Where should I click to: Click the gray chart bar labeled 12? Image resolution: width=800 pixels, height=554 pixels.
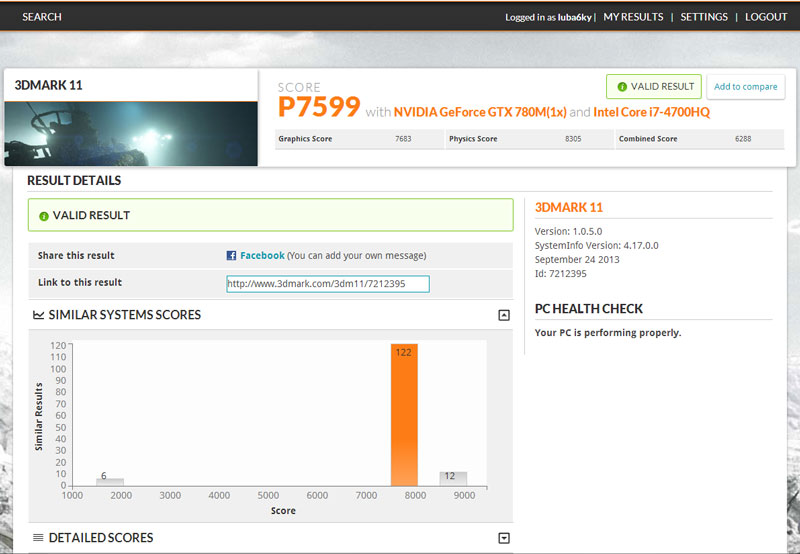[453, 478]
